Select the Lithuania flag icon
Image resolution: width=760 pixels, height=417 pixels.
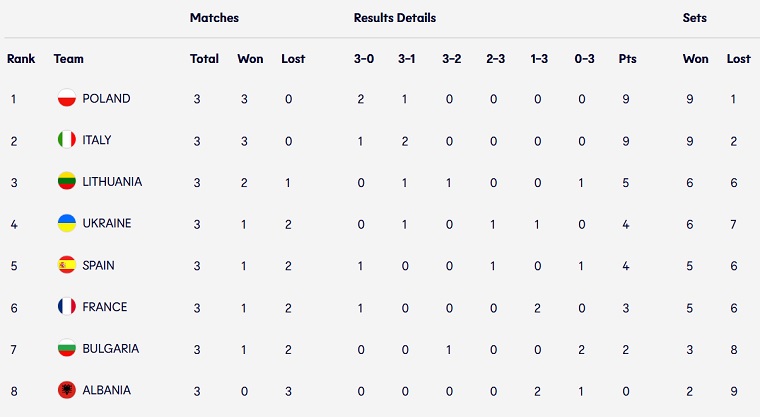click(x=67, y=181)
